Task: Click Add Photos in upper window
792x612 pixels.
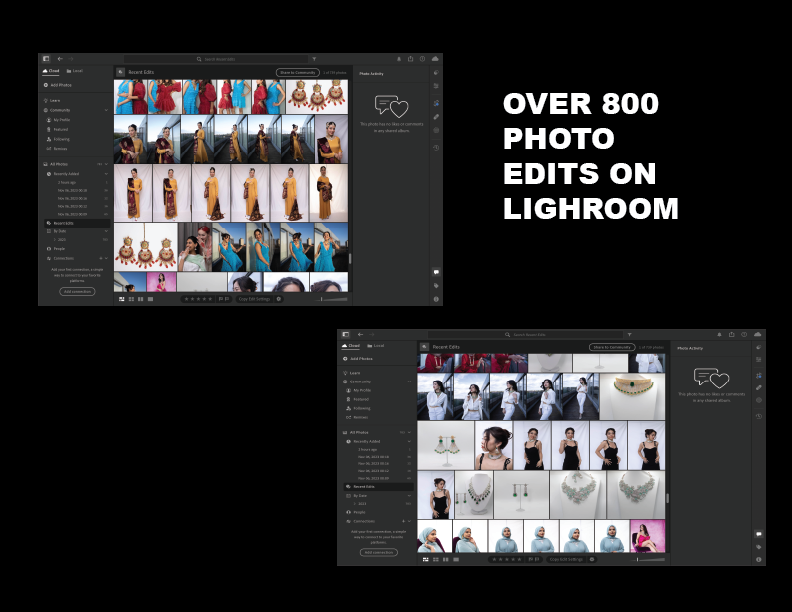Action: tap(57, 85)
